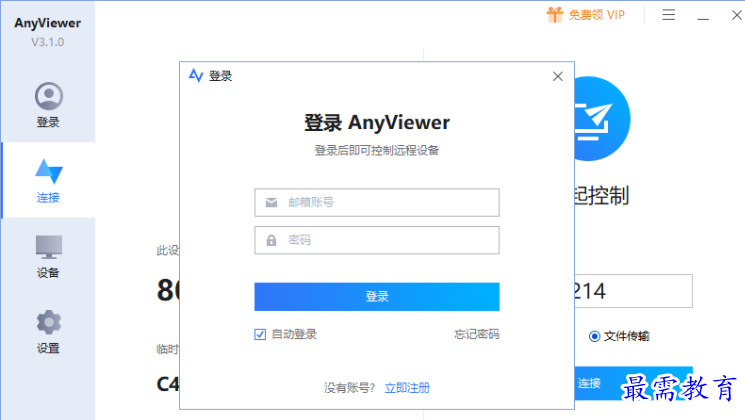Click the 登录后即可控制远程设备 subtitle text
This screenshot has height=420, width=745.
pyautogui.click(x=377, y=151)
